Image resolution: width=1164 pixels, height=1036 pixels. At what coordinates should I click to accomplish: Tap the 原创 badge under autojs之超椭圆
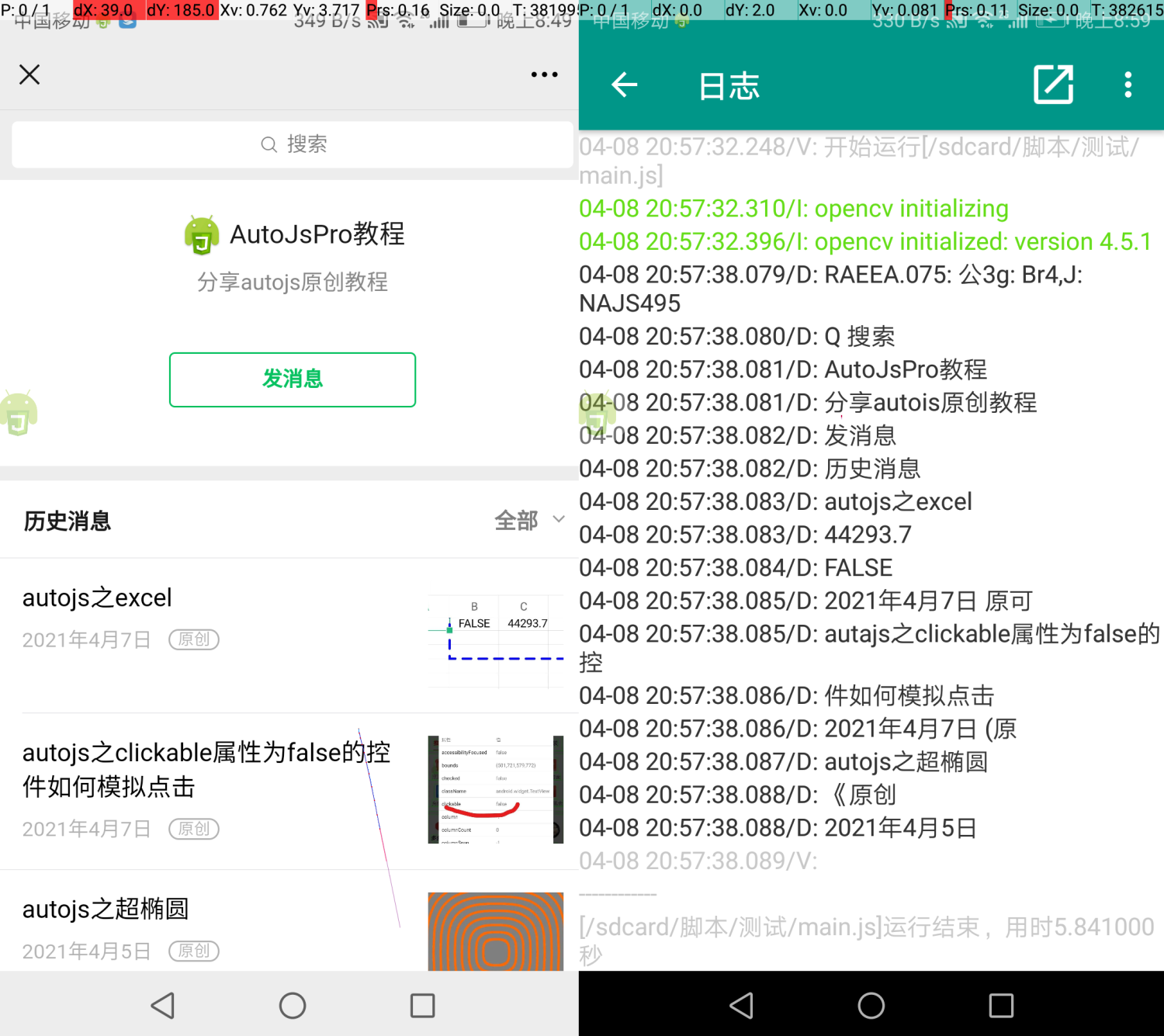(x=193, y=951)
